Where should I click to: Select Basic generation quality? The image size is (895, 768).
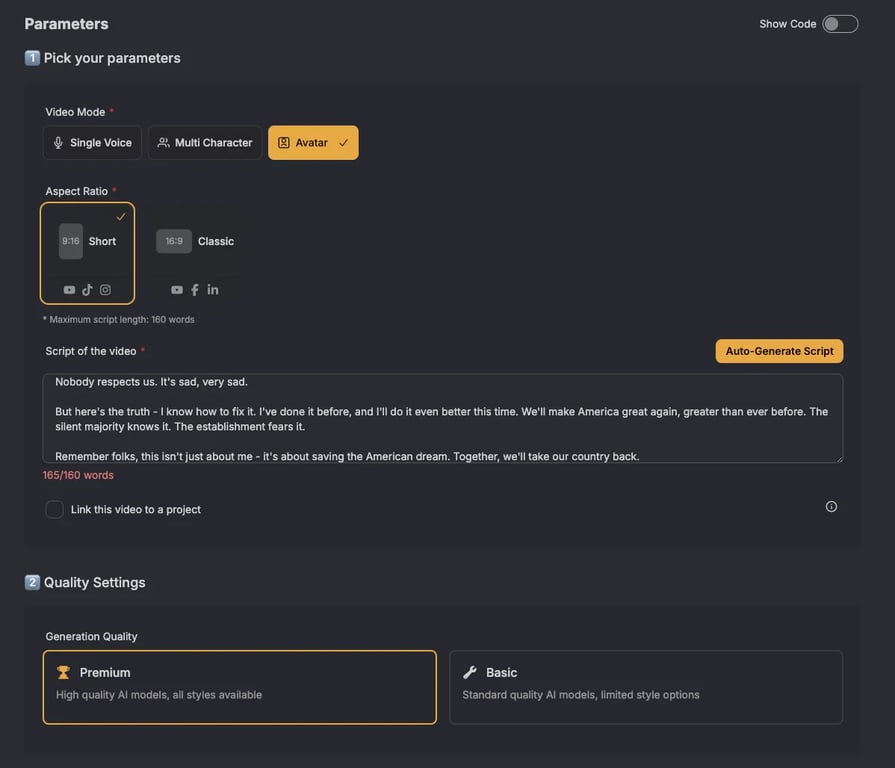point(646,687)
